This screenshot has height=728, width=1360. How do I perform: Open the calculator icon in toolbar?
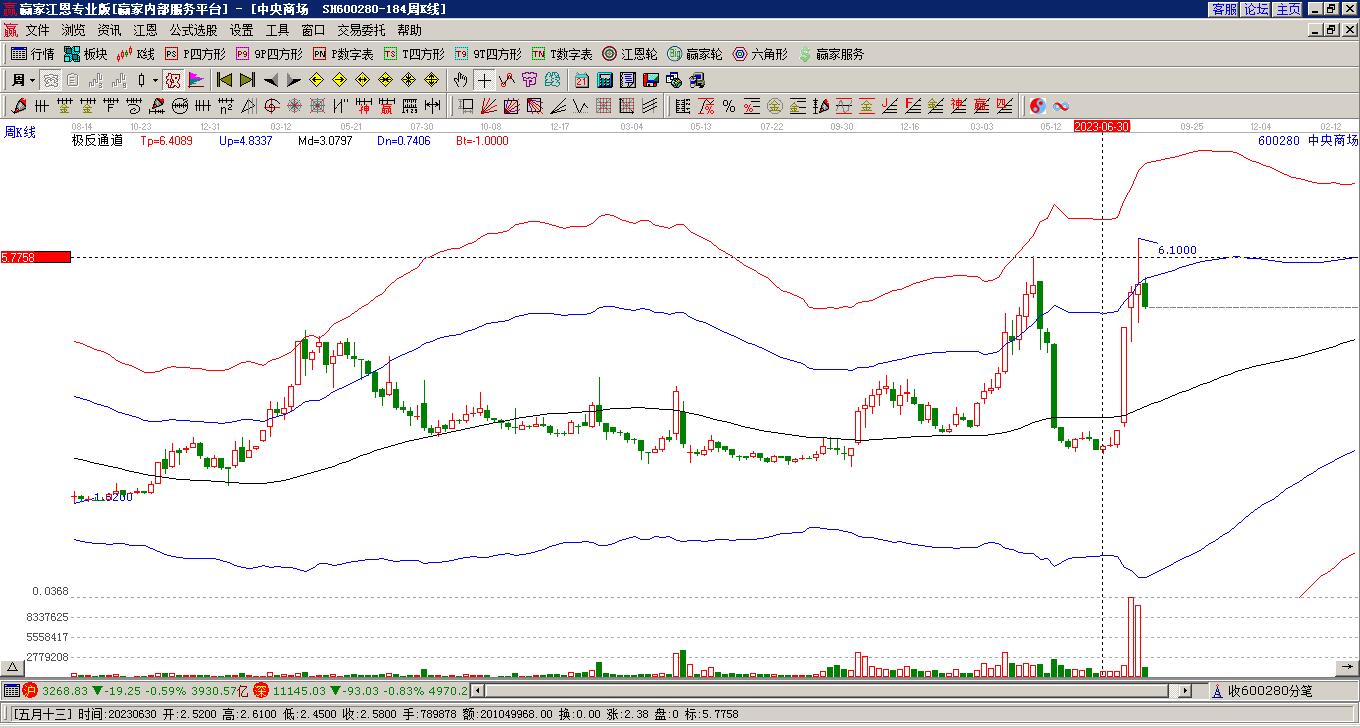[x=605, y=80]
